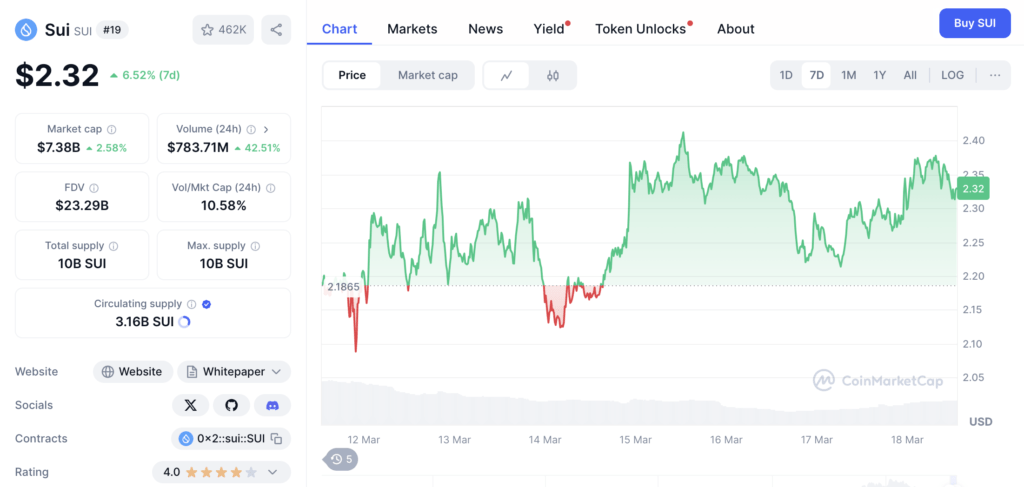Viewport: 1024px width, 487px height.
Task: Click the Sui coin logo icon
Action: pyautogui.click(x=27, y=29)
